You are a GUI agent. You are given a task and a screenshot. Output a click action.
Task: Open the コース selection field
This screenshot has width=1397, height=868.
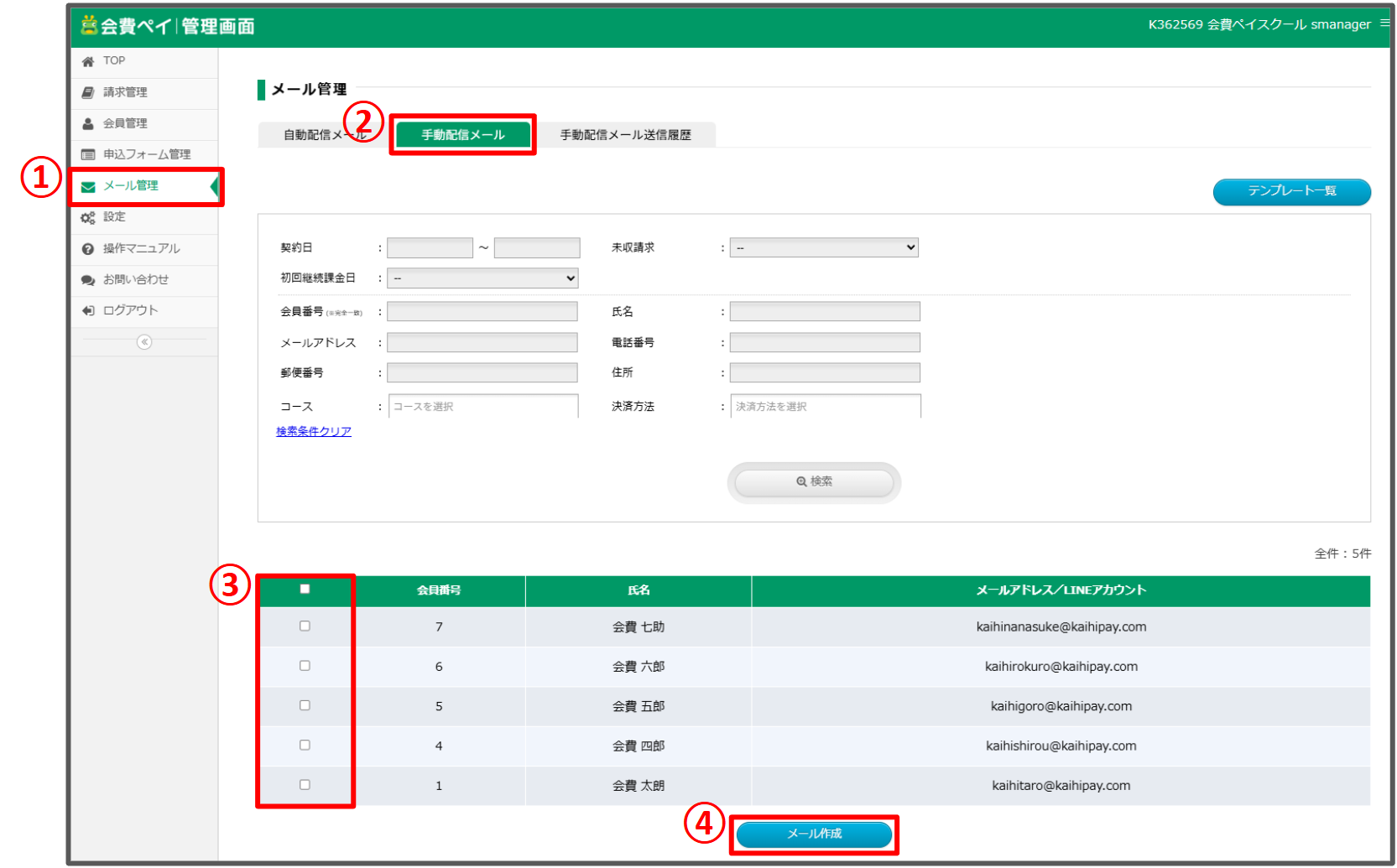tap(483, 407)
